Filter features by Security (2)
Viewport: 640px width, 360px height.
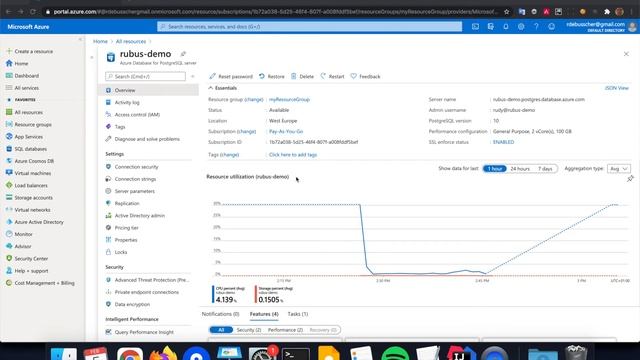pyautogui.click(x=249, y=330)
